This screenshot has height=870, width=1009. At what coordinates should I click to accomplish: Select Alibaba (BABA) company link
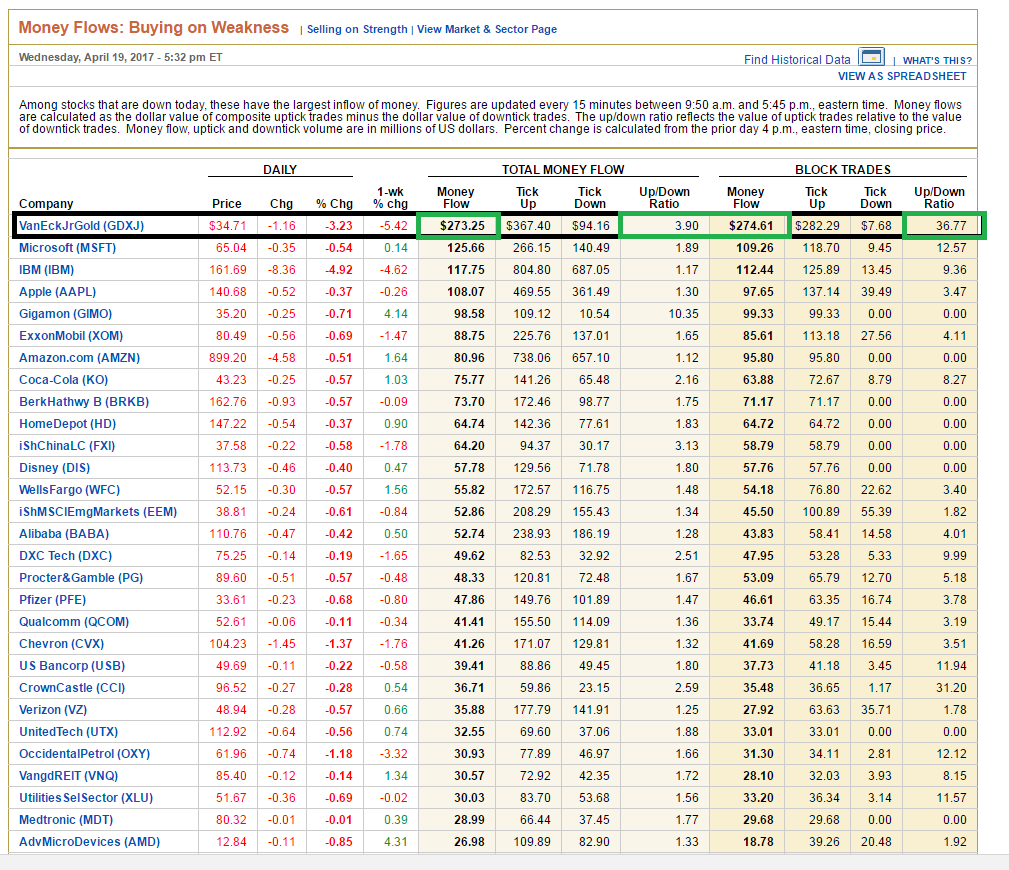pos(64,533)
